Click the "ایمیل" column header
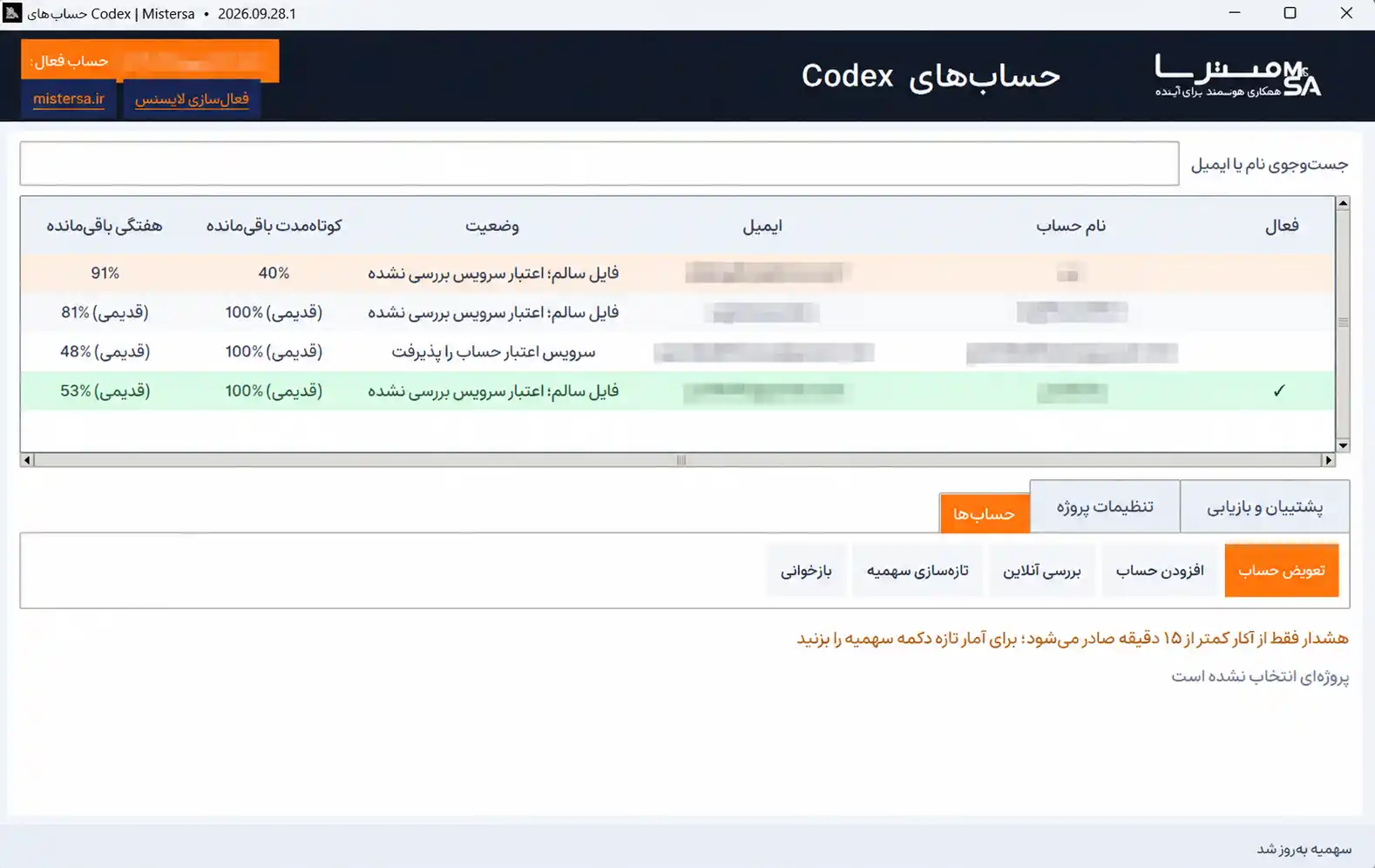1375x868 pixels. click(762, 226)
